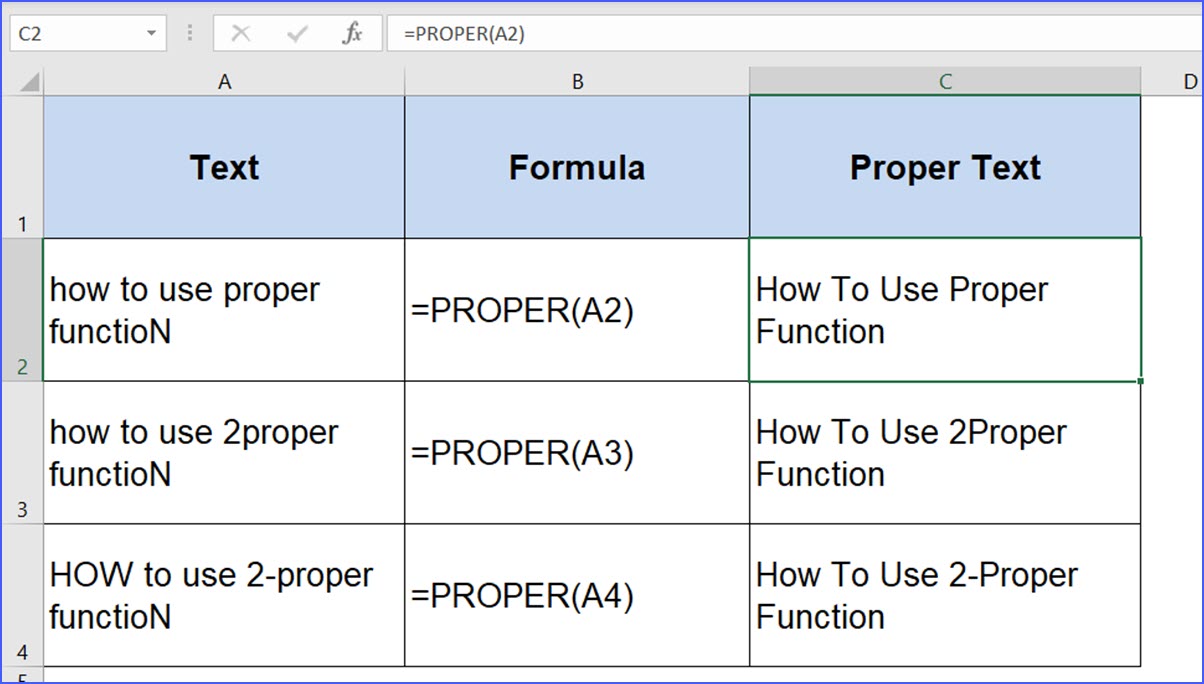1204x684 pixels.
Task: Click the Insert Function fx icon
Action: pos(353,32)
